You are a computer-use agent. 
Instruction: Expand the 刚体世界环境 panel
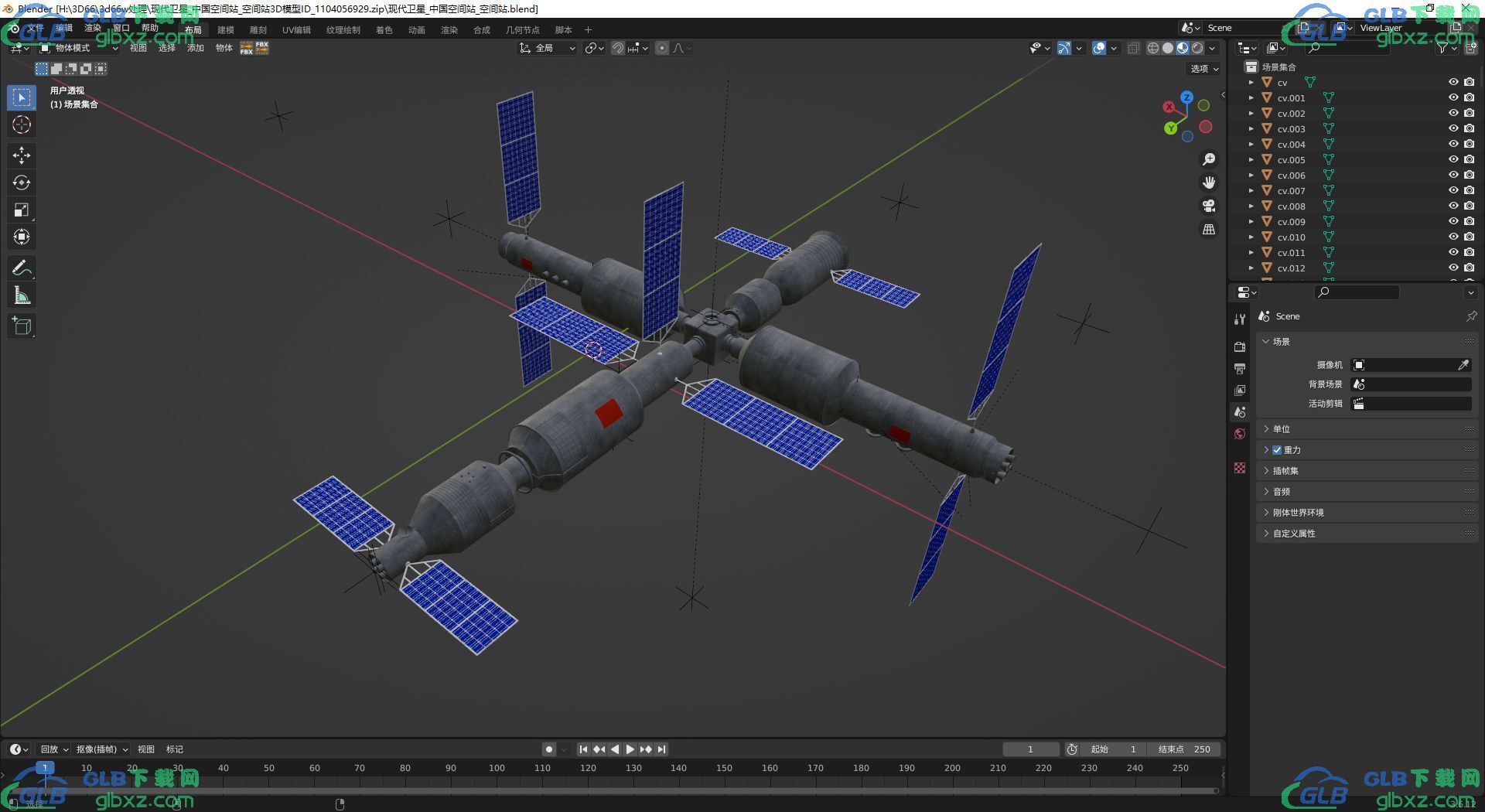click(x=1367, y=513)
